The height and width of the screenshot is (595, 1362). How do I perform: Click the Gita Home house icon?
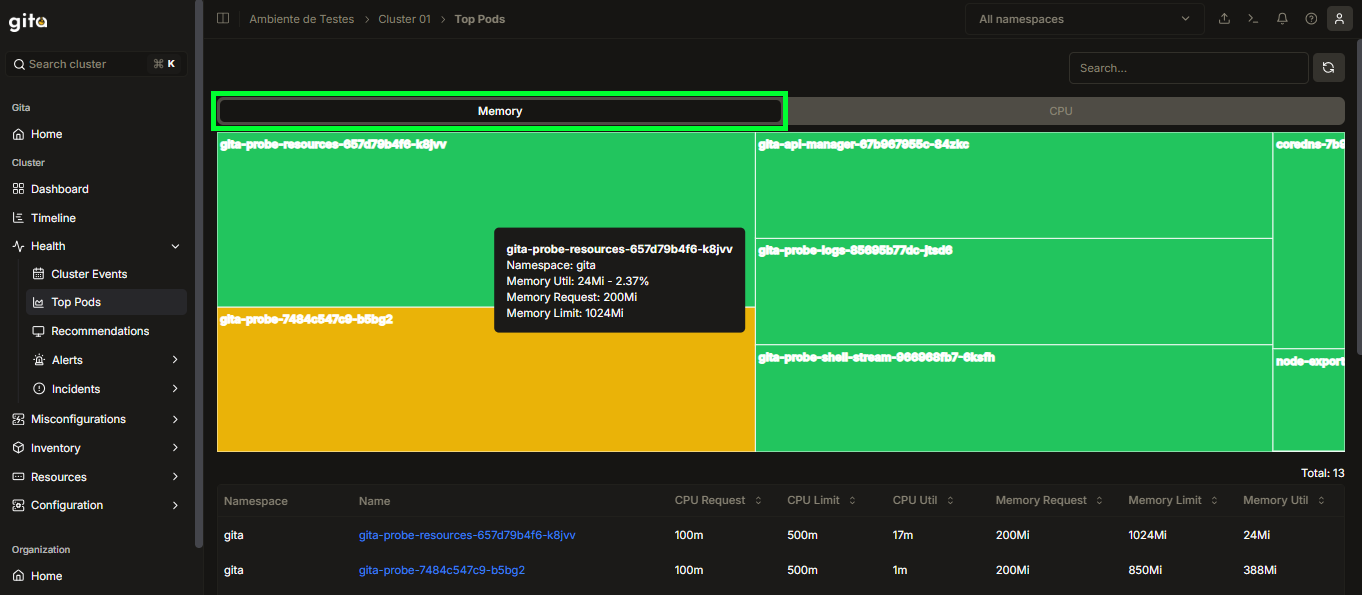[x=19, y=134]
